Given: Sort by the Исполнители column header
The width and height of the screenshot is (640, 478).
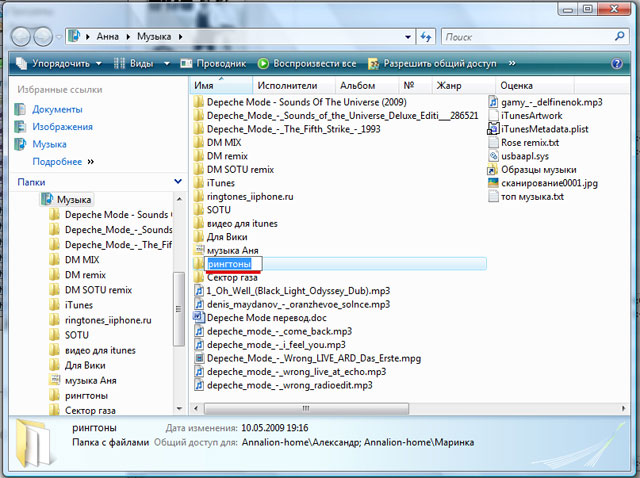Looking at the screenshot, I should click(x=293, y=85).
